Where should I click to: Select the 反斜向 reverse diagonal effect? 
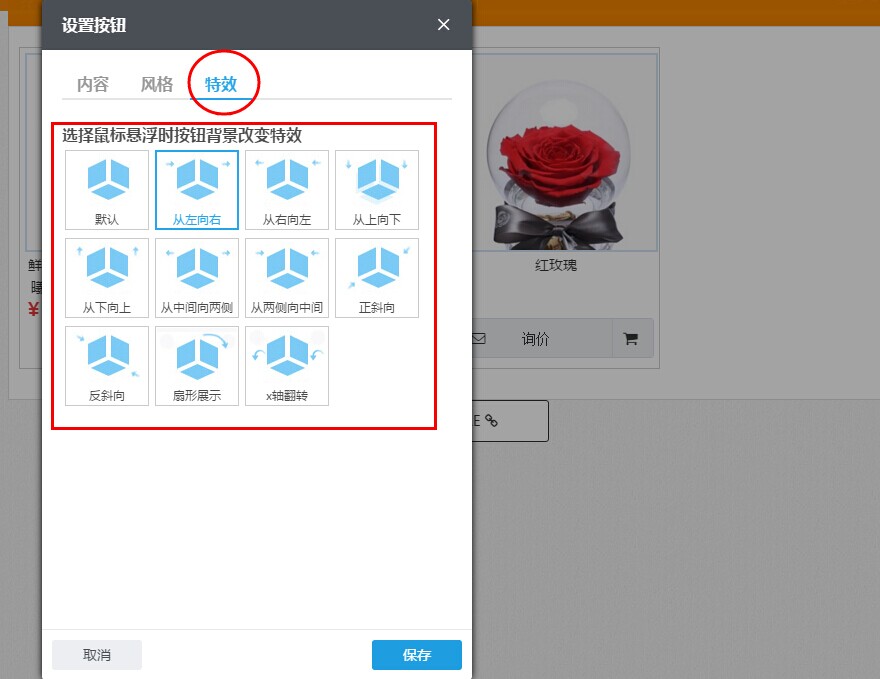pos(107,366)
